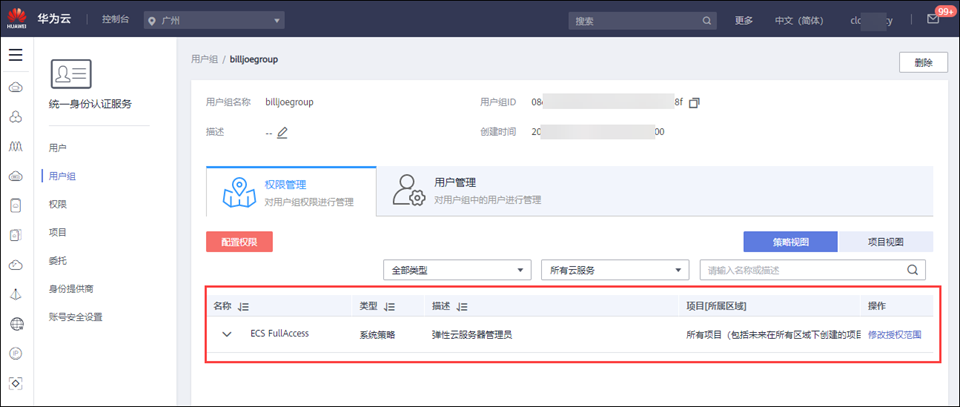The height and width of the screenshot is (407, 960).
Task: Click the cloud server sidebar icon
Action: click(16, 88)
